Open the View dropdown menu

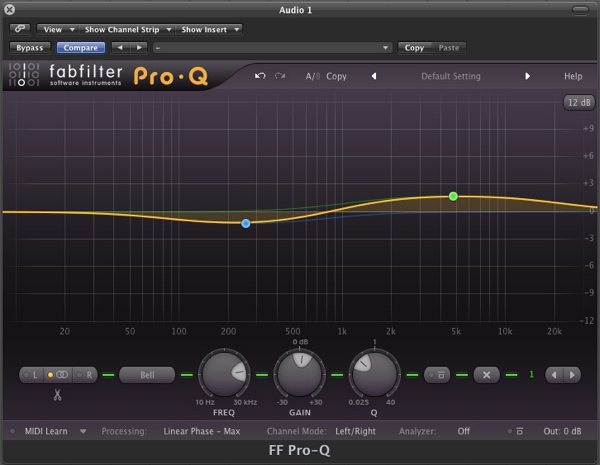click(58, 29)
